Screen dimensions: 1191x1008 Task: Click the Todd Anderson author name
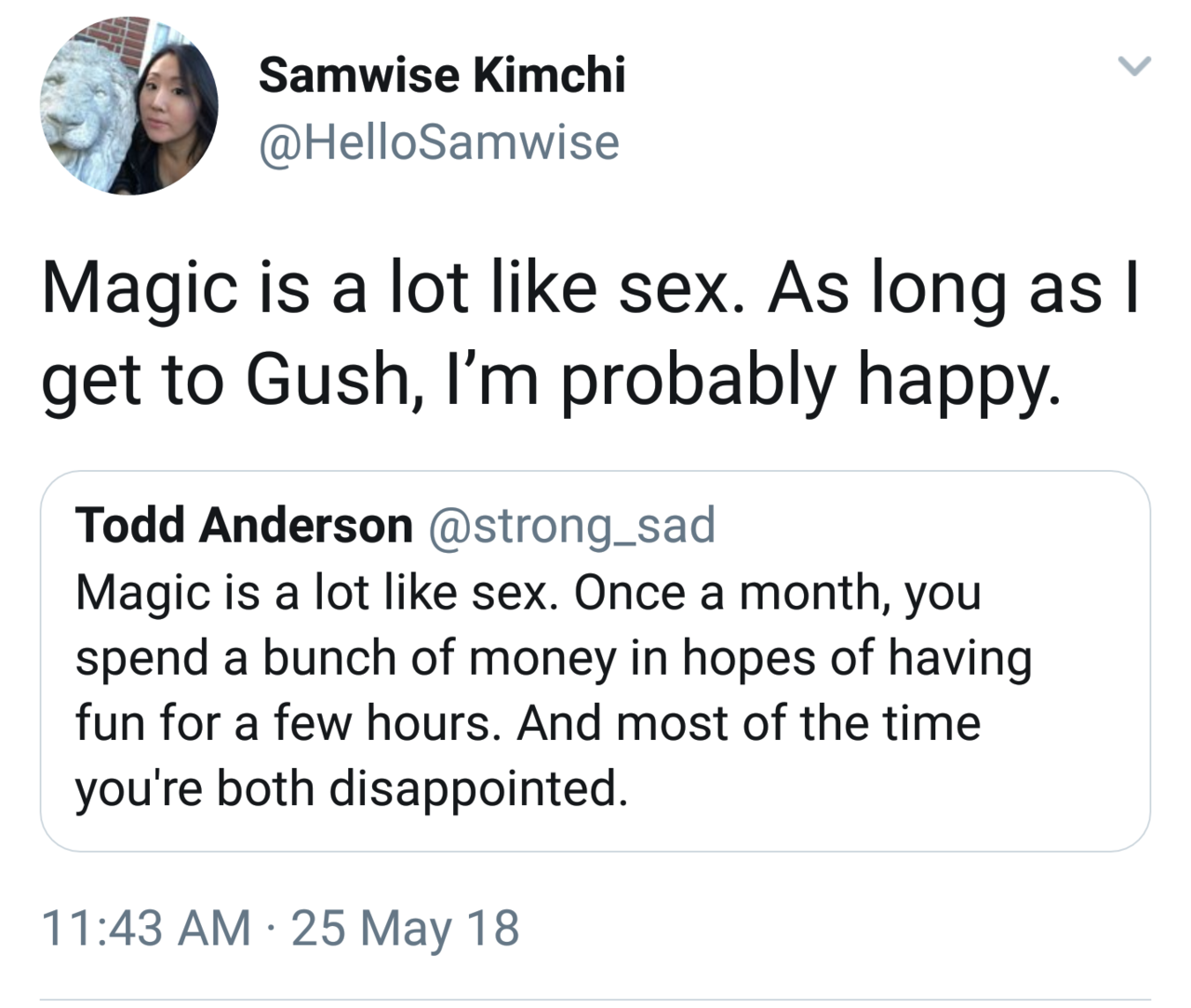(245, 525)
